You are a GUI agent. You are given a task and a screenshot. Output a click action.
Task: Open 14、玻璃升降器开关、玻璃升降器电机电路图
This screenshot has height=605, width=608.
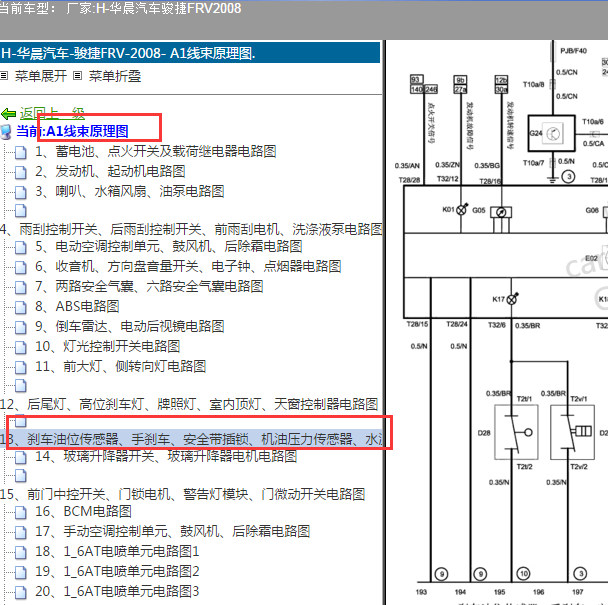[166, 456]
